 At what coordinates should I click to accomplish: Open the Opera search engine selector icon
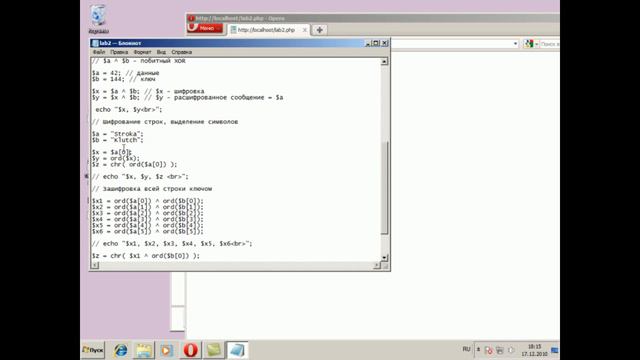click(529, 44)
